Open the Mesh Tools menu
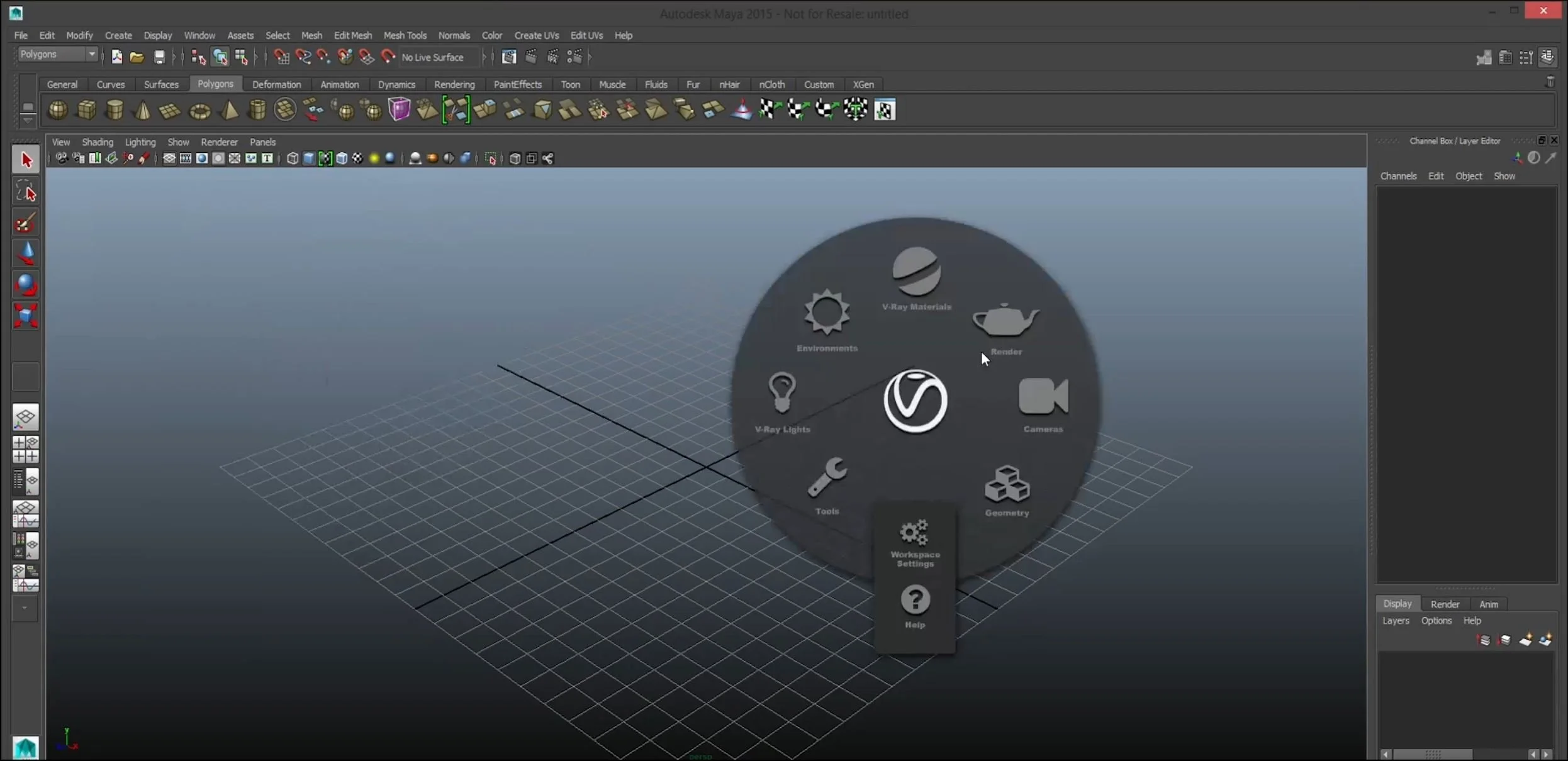 (405, 35)
